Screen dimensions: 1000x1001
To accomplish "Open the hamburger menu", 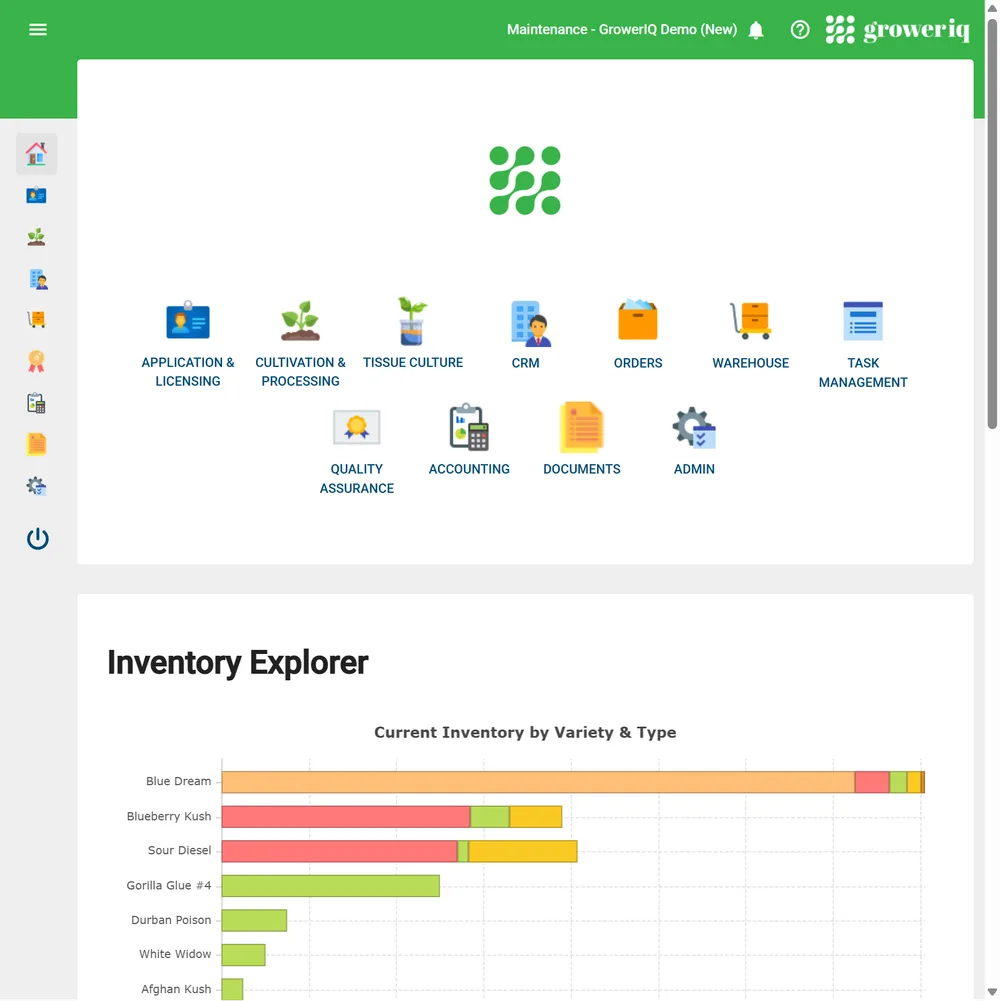I will click(x=38, y=29).
